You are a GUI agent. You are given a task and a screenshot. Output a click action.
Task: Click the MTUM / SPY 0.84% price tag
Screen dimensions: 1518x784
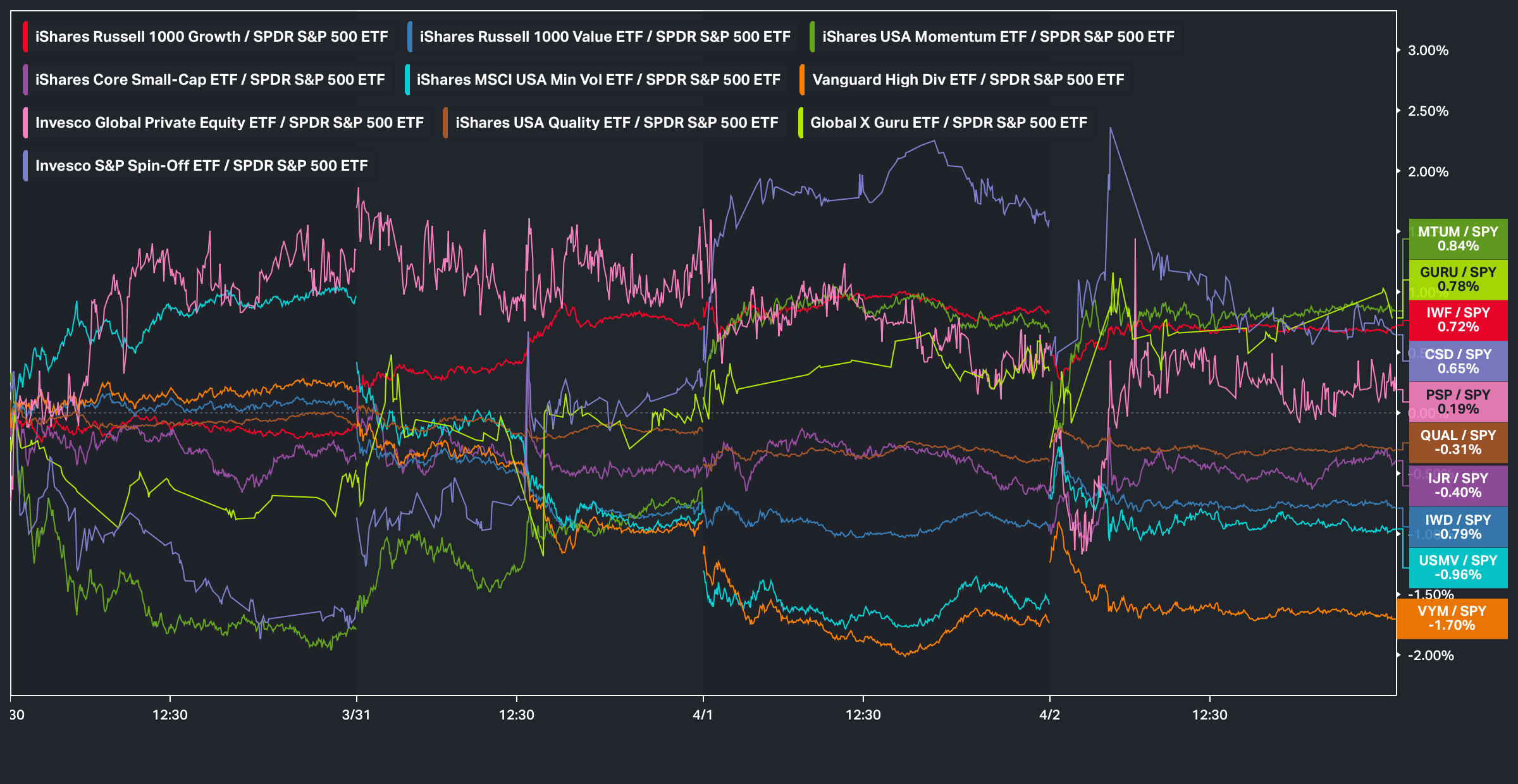pyautogui.click(x=1458, y=239)
